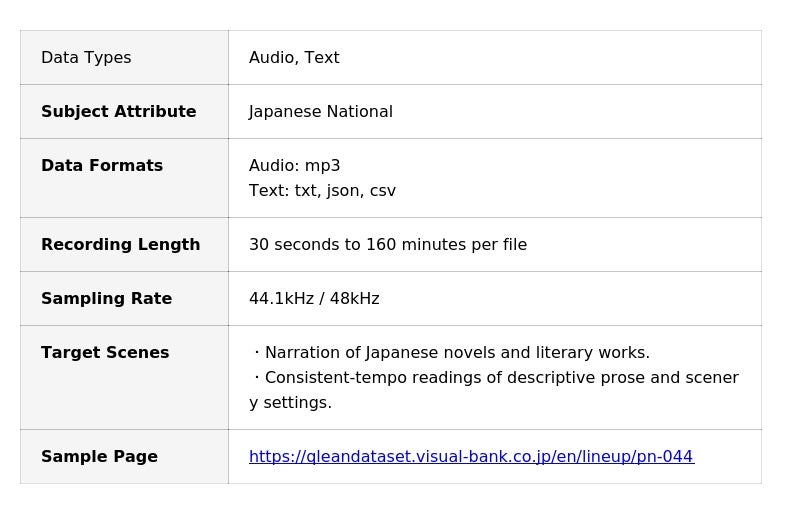Click the word 'csv' in Data Formats

point(383,191)
